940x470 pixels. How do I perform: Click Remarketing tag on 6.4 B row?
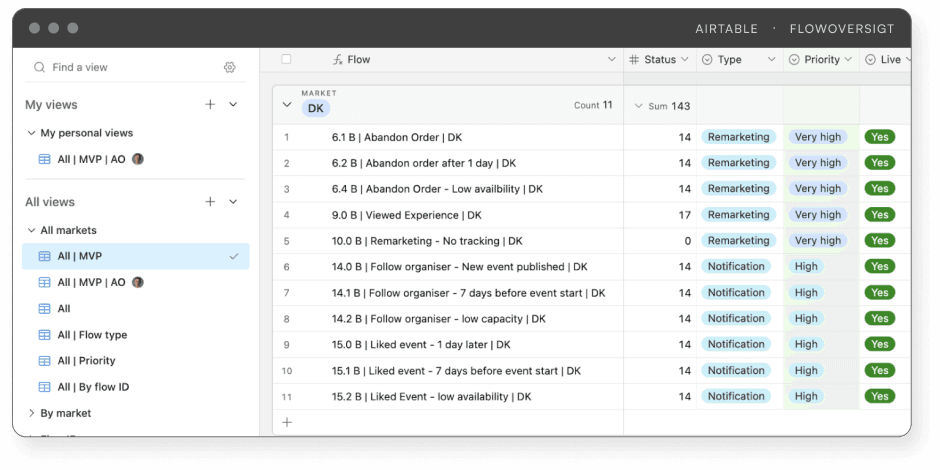[x=739, y=188]
